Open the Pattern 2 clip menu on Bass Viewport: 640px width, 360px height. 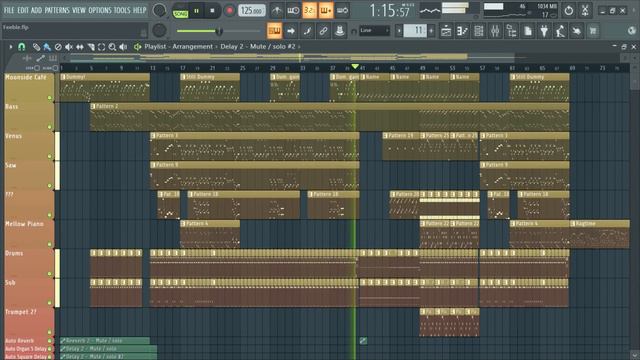click(93, 106)
